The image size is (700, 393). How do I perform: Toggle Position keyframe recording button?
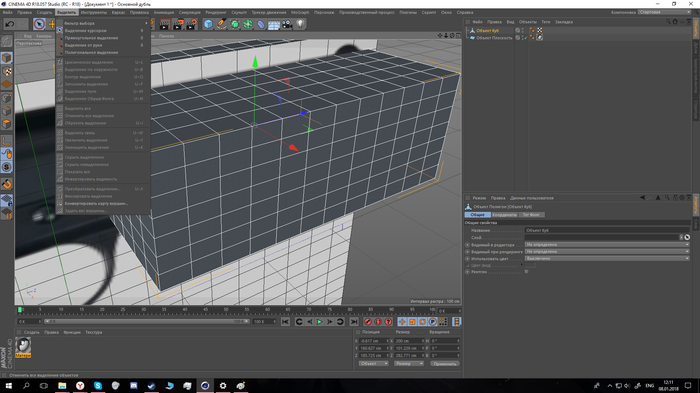[402, 322]
